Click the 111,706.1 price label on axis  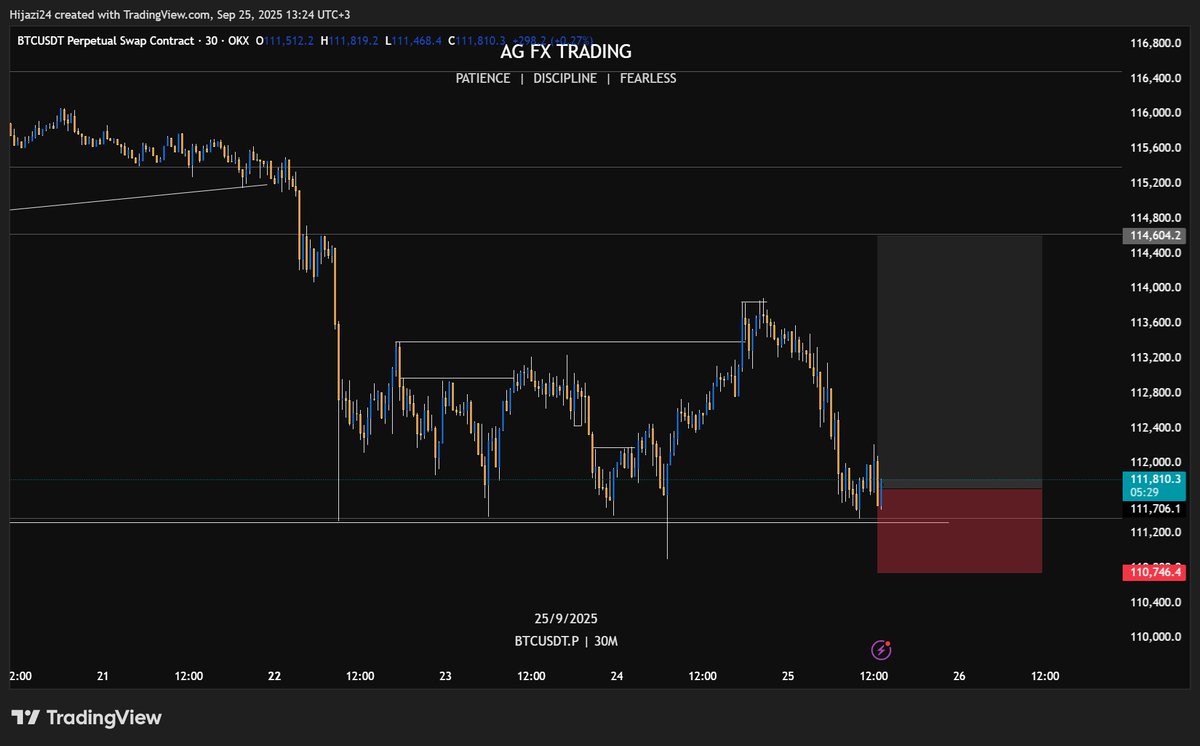click(1155, 509)
